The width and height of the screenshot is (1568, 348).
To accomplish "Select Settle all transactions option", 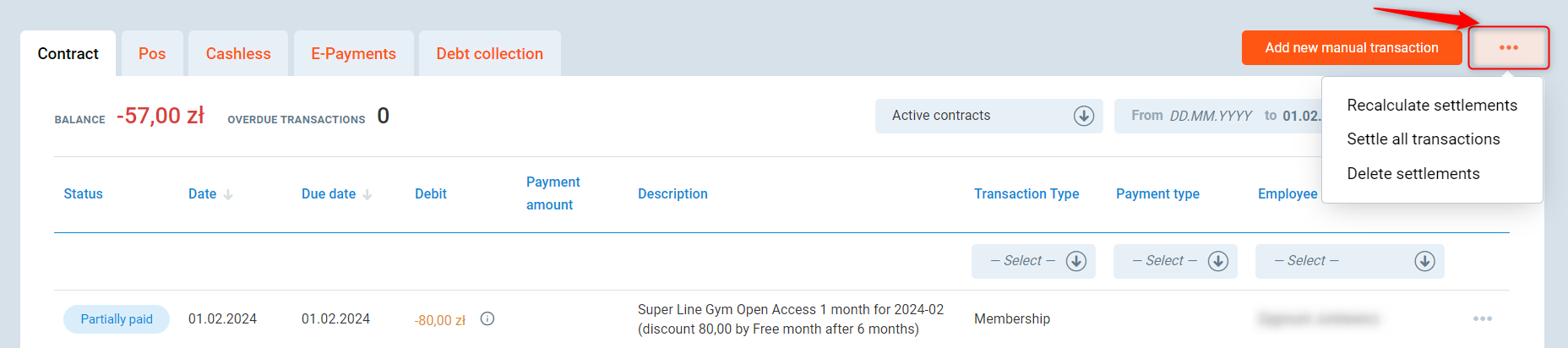I will [x=1424, y=139].
